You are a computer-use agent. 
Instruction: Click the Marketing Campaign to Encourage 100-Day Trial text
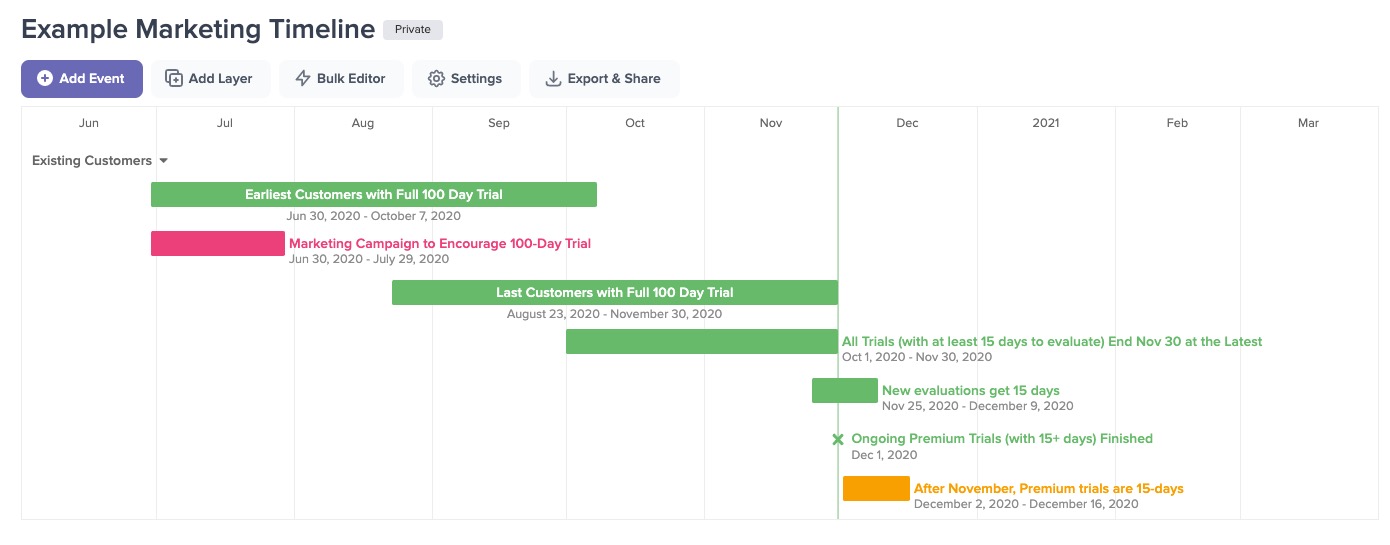pyautogui.click(x=440, y=244)
